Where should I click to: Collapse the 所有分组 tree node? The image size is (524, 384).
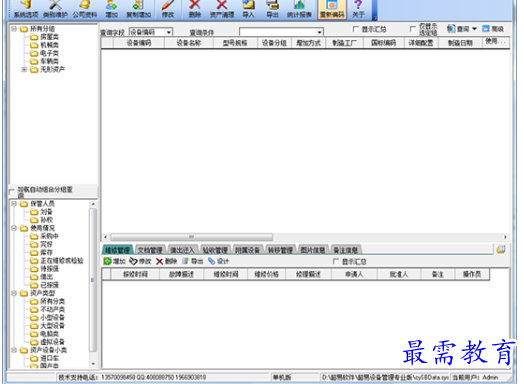coord(14,29)
